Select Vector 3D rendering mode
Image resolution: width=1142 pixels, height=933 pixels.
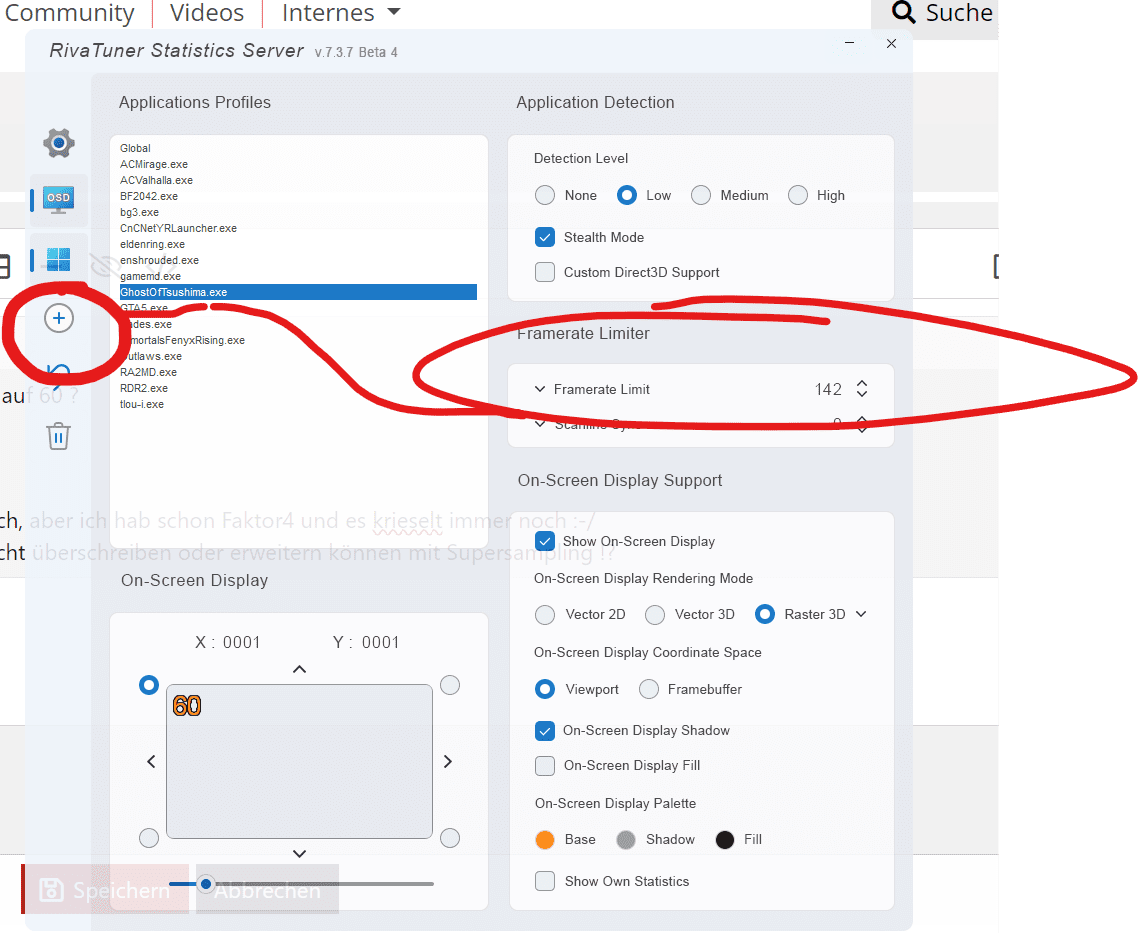point(655,615)
